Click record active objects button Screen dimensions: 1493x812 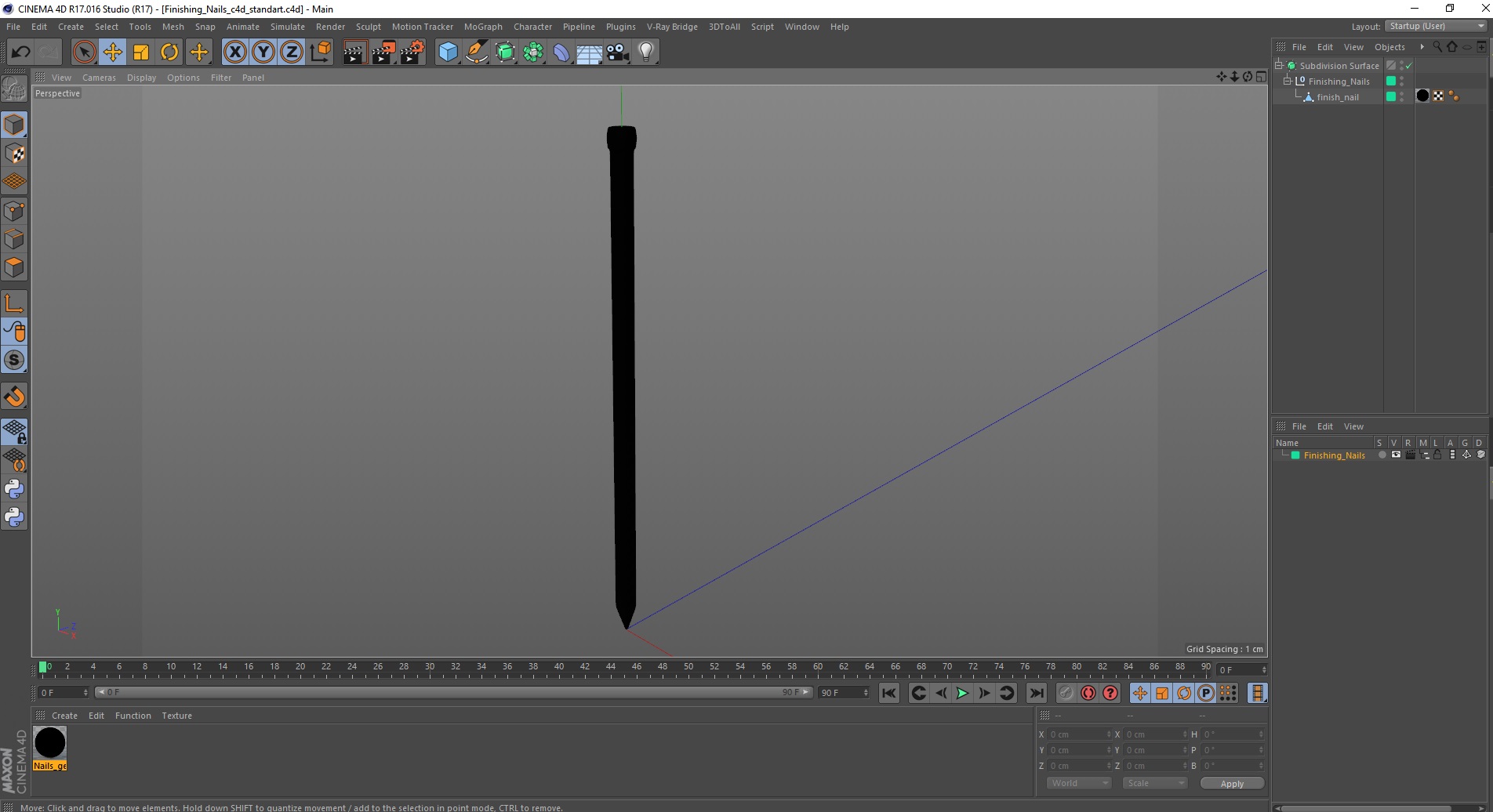coord(1066,693)
